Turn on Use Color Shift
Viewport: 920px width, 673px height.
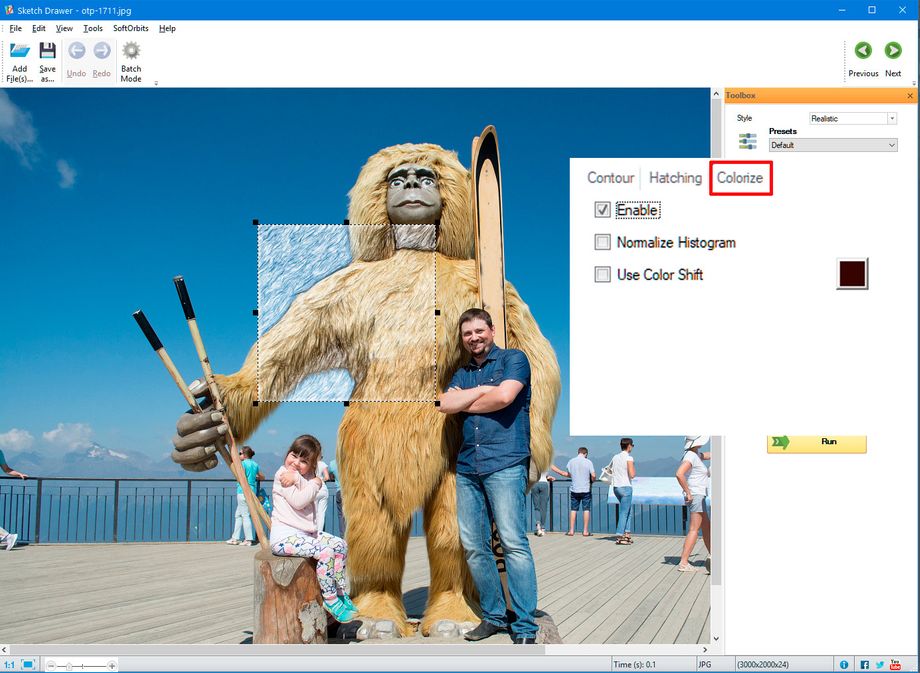(x=601, y=274)
